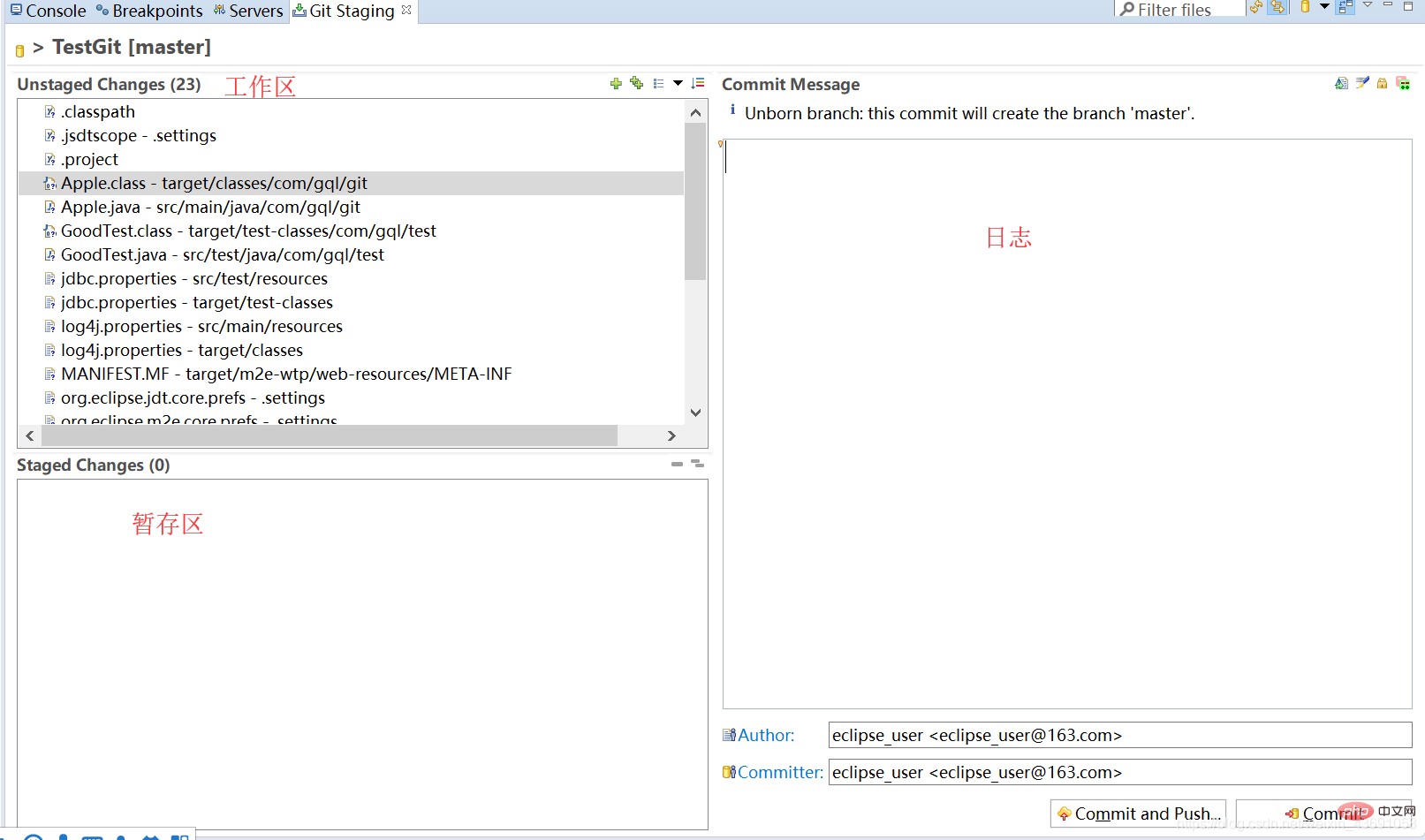Image resolution: width=1425 pixels, height=840 pixels.
Task: Click scroll-down arrow of unstaged list
Action: click(695, 412)
